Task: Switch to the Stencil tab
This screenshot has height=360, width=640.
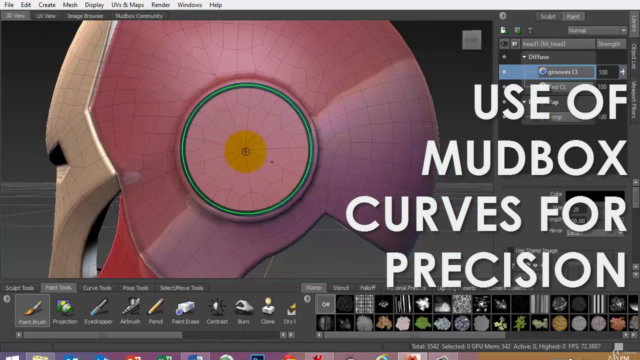Action: click(x=340, y=288)
